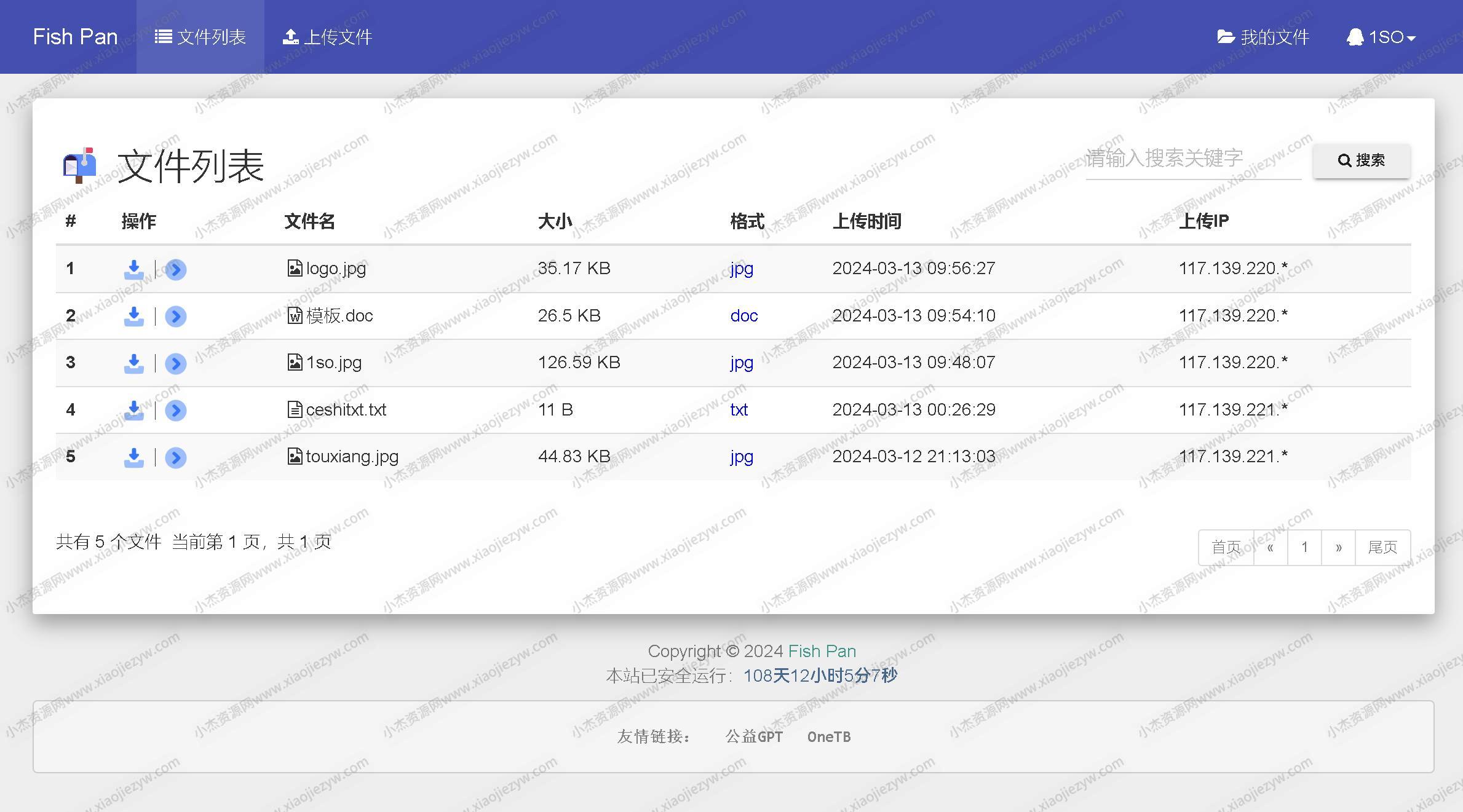Click the preview icon for logo.jpg

coord(176,269)
